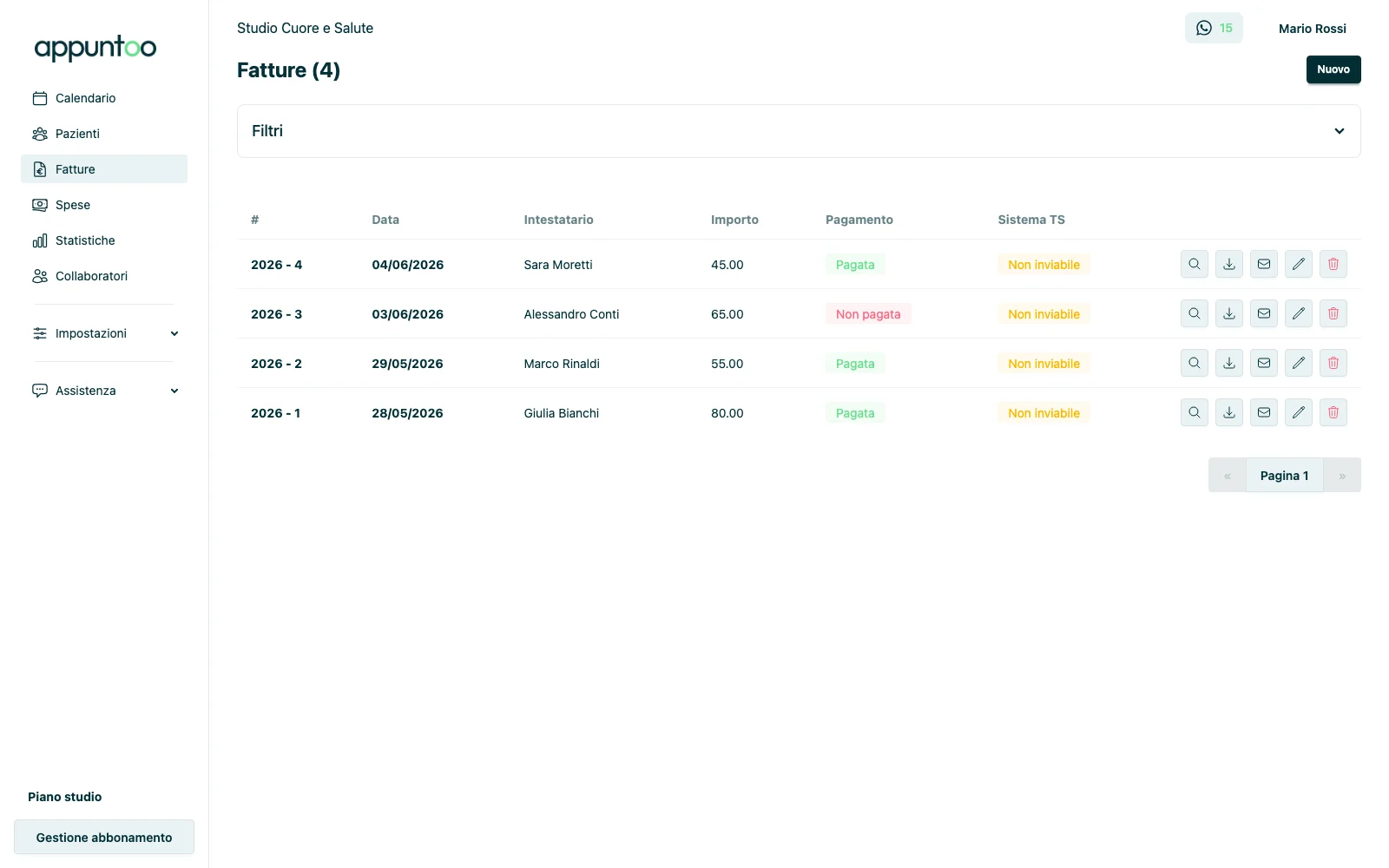
Task: Click Non inviabile badge for Giulia Bianchi
Action: click(x=1043, y=413)
